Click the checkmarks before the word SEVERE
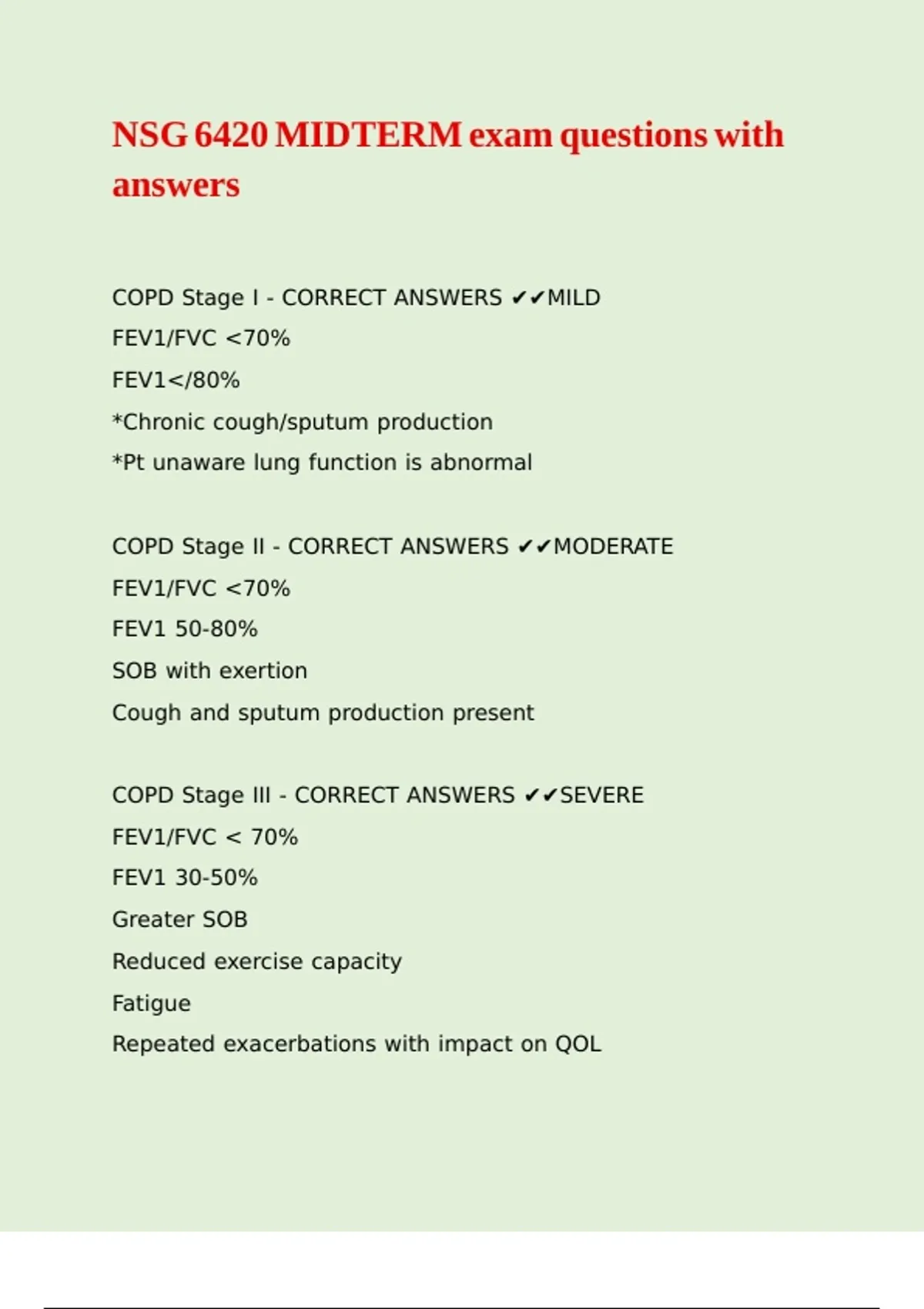 coord(541,795)
